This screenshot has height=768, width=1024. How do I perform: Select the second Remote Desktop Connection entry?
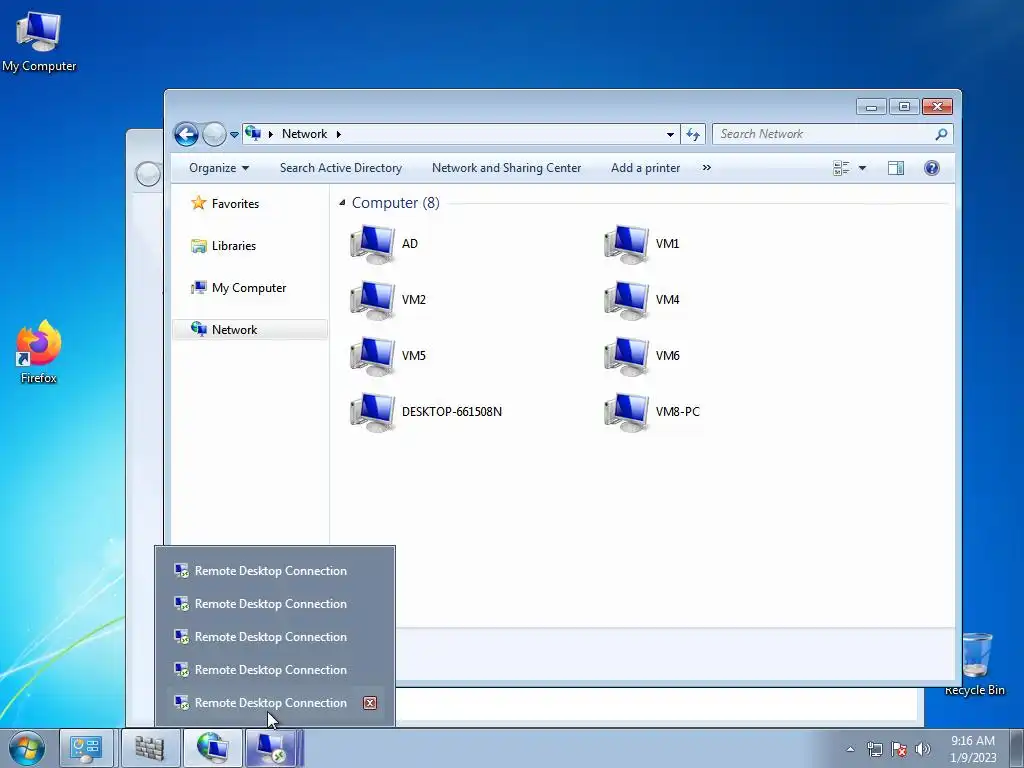(x=274, y=604)
